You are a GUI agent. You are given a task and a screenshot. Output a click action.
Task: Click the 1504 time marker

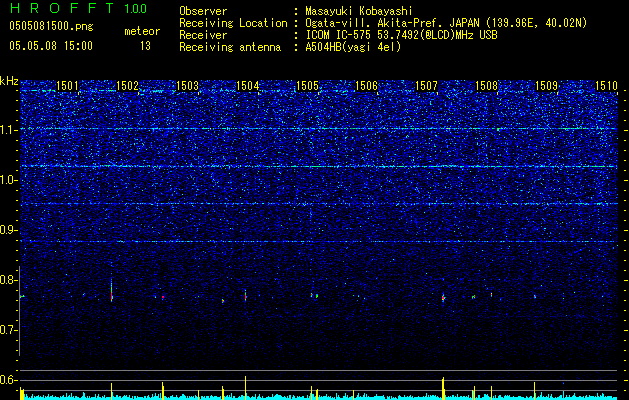coord(247,86)
